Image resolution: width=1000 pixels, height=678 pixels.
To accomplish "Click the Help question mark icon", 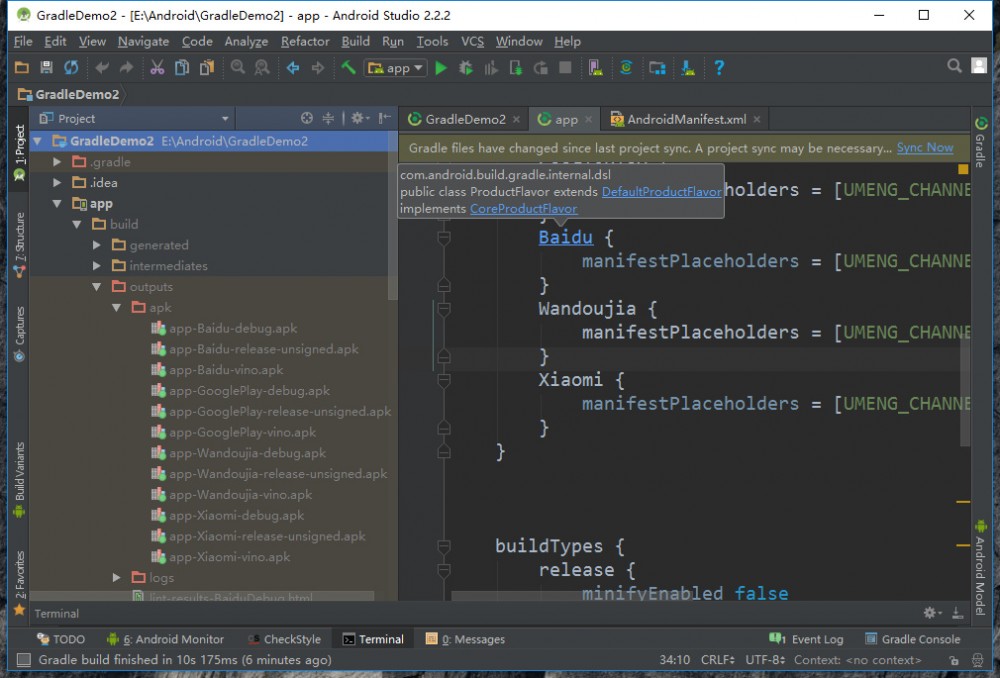I will 718,68.
